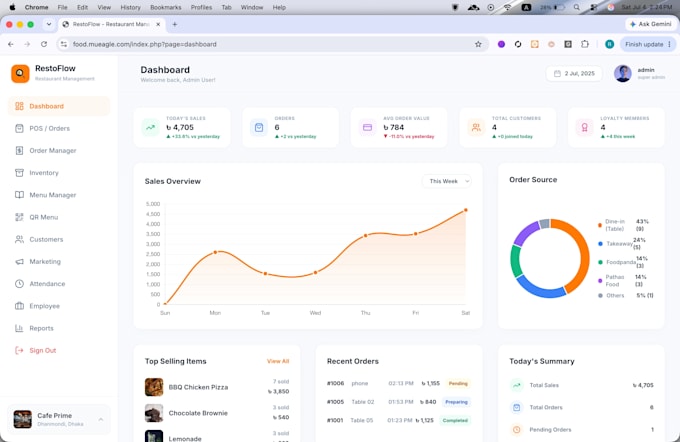Image resolution: width=680 pixels, height=442 pixels.
Task: Click the Marketing megaphone icon
Action: tap(19, 262)
